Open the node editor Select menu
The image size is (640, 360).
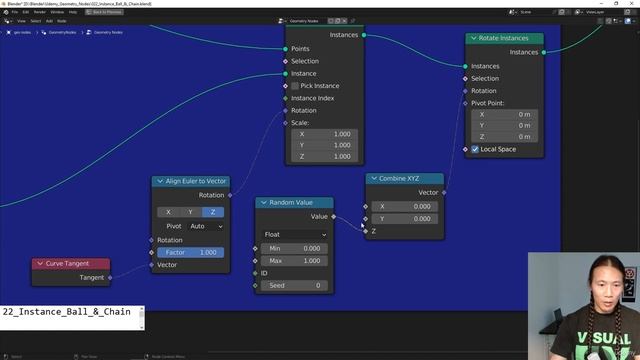pos(36,21)
